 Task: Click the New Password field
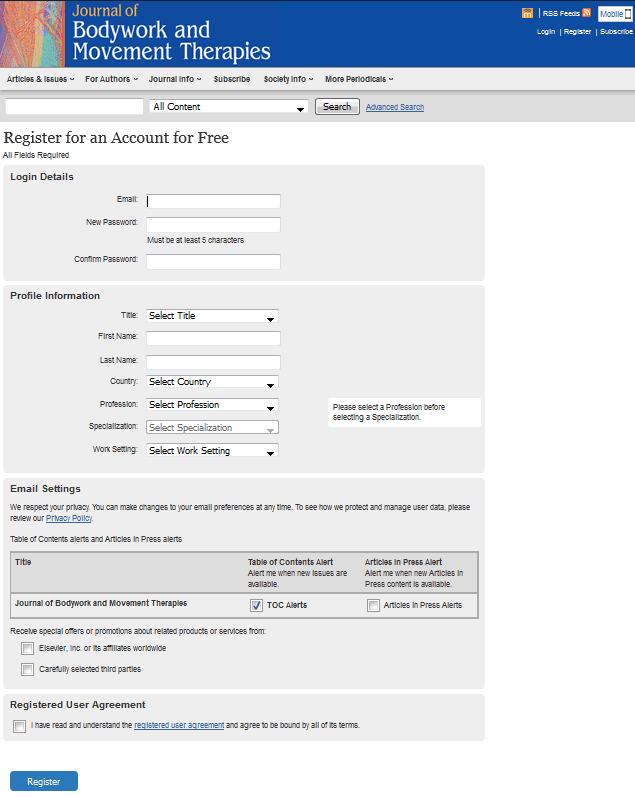coord(214,225)
